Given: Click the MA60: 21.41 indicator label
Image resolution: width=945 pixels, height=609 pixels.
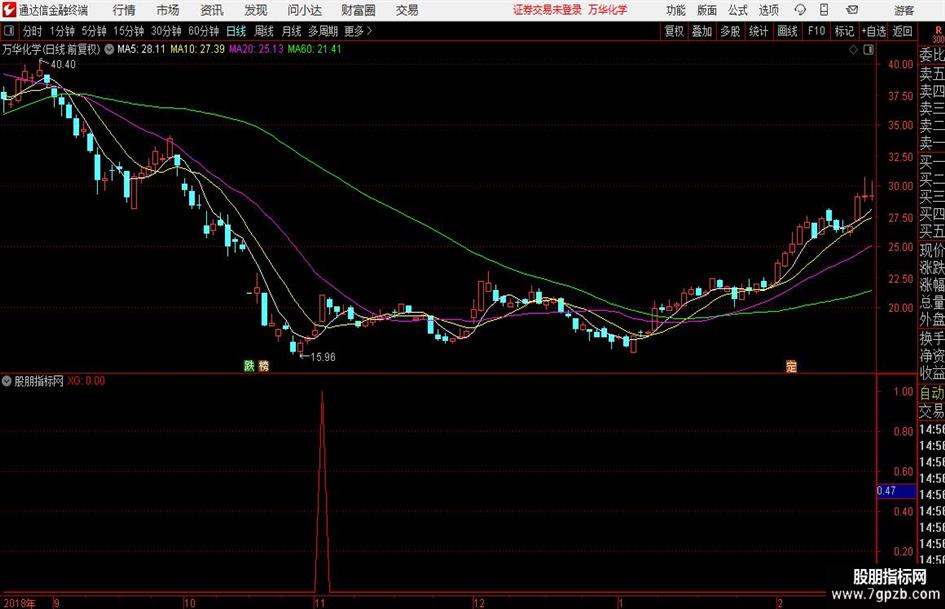Looking at the screenshot, I should tap(315, 49).
